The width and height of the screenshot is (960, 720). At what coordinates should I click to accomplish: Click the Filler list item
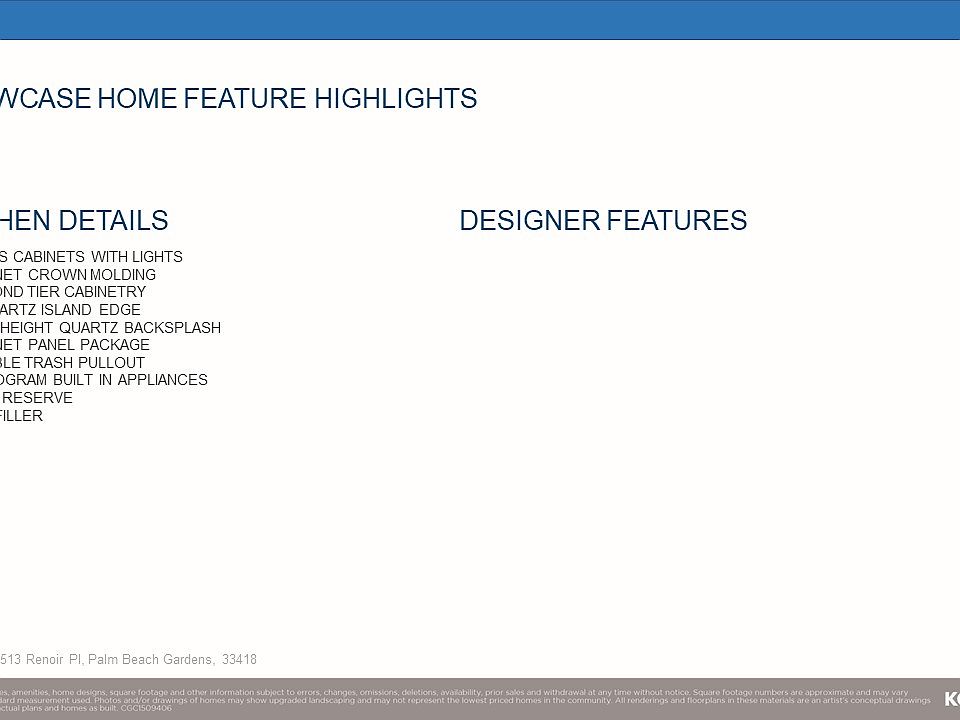21,416
